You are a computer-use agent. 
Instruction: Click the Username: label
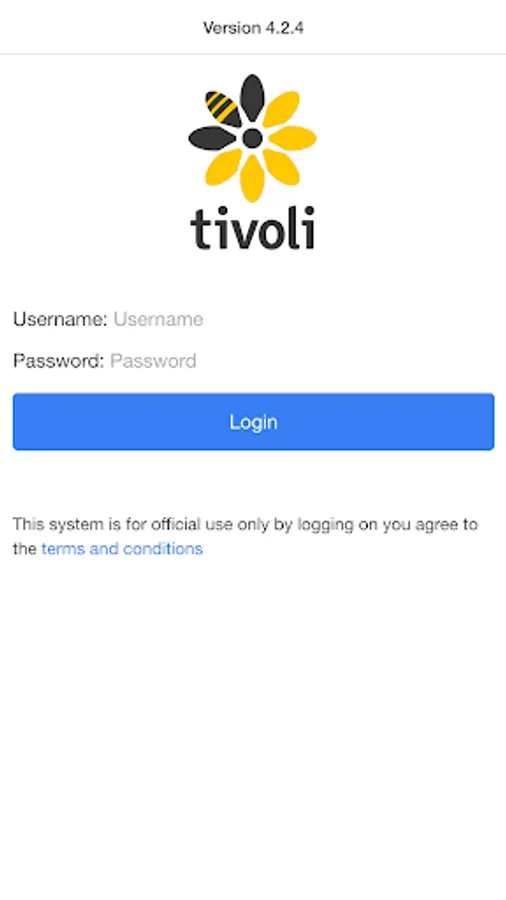coord(60,319)
